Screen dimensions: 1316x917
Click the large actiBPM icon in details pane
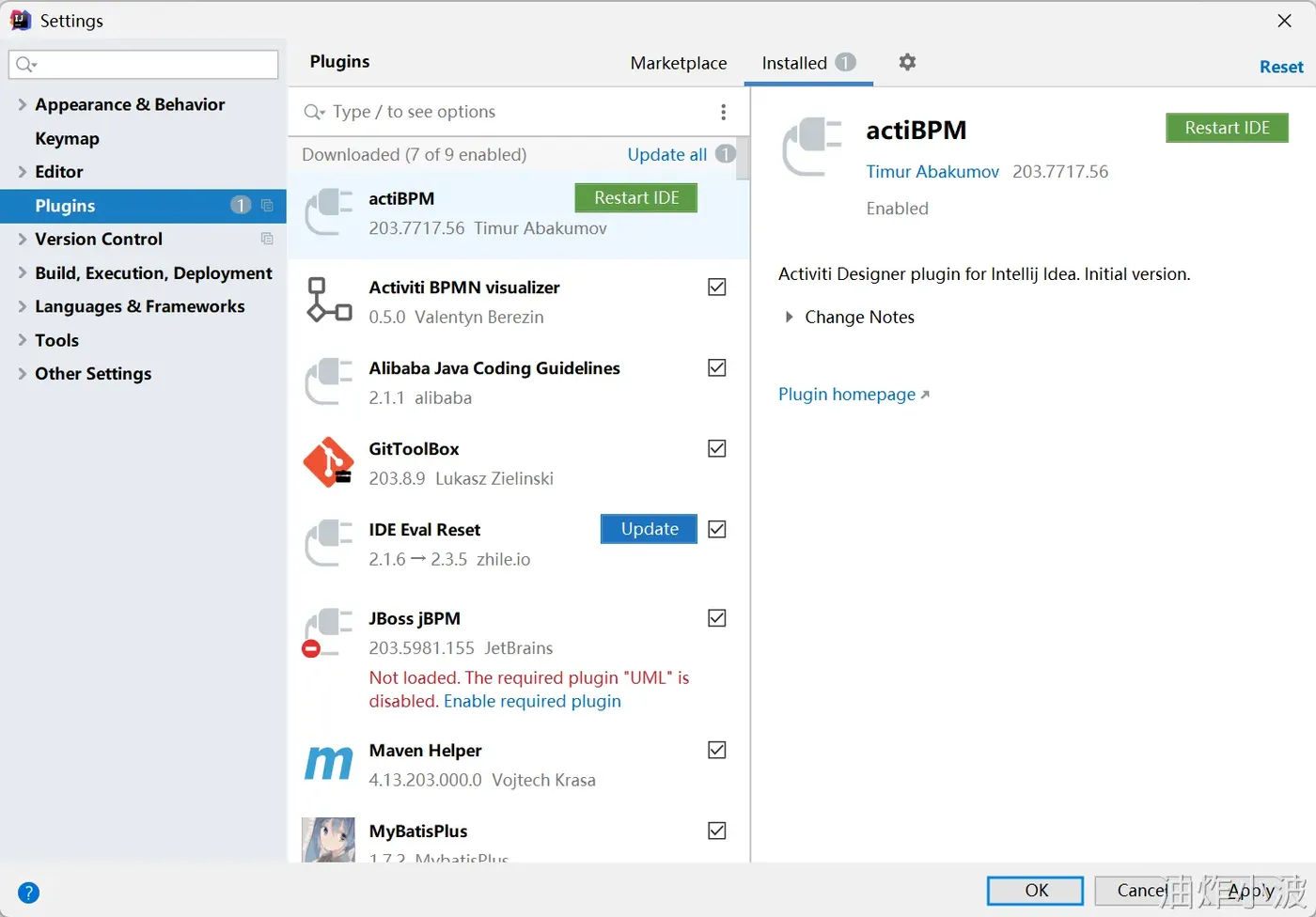click(813, 147)
